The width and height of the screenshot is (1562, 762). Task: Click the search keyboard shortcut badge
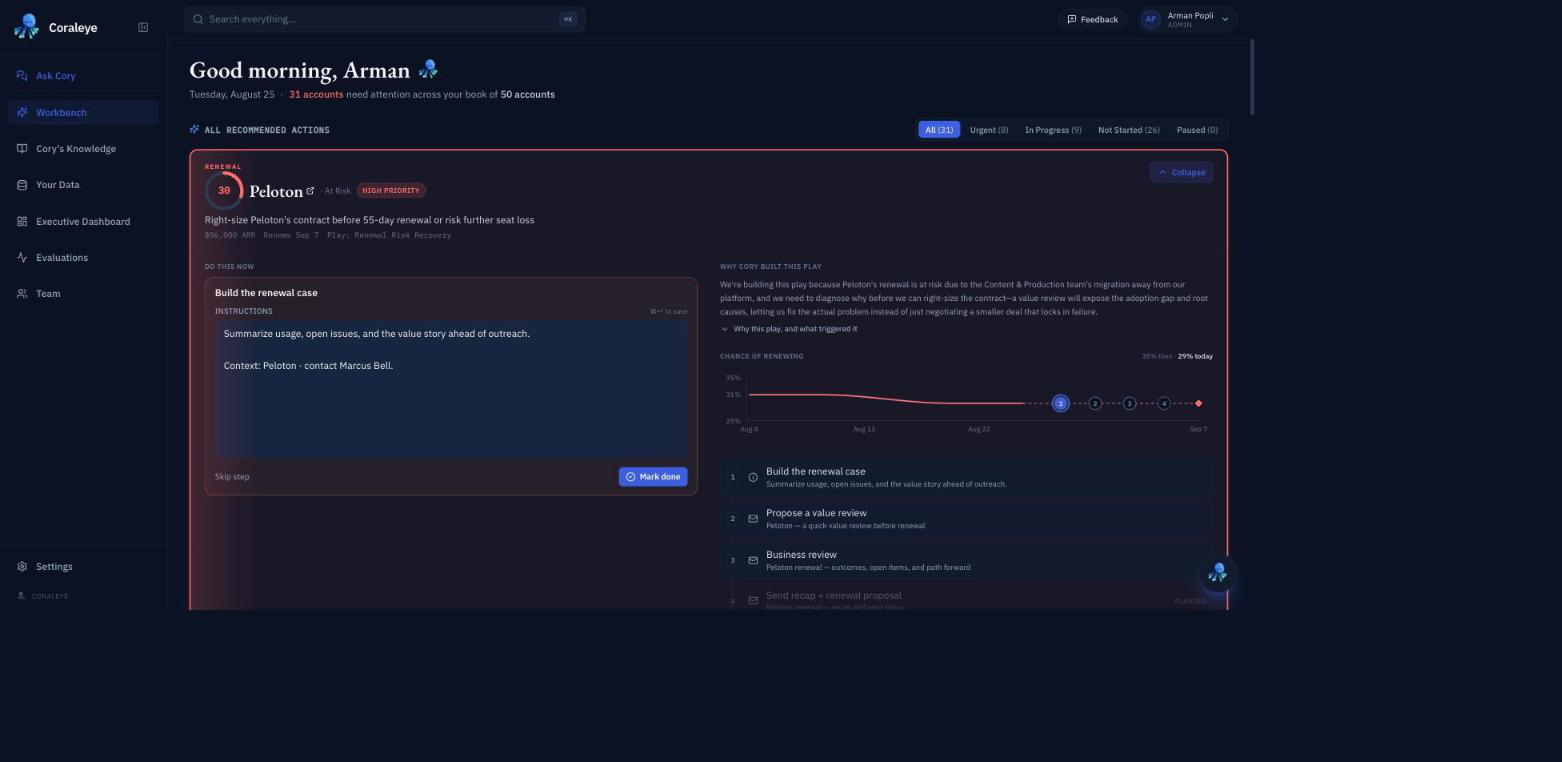pos(568,19)
